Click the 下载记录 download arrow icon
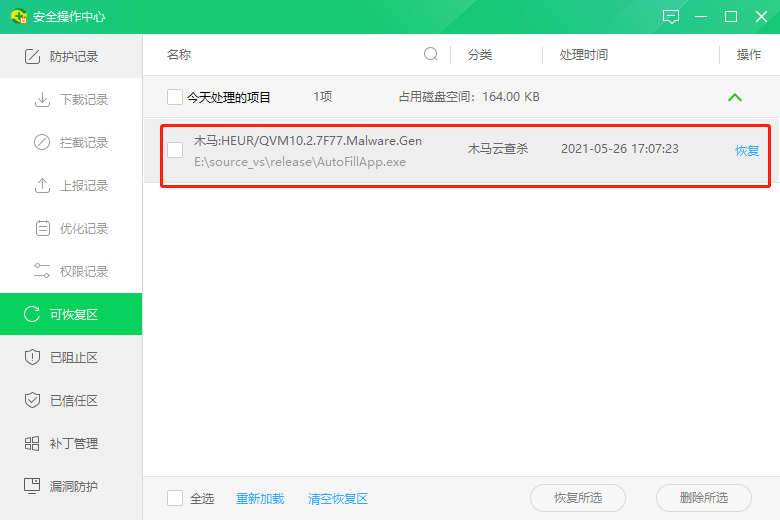Image resolution: width=780 pixels, height=520 pixels. coord(42,100)
